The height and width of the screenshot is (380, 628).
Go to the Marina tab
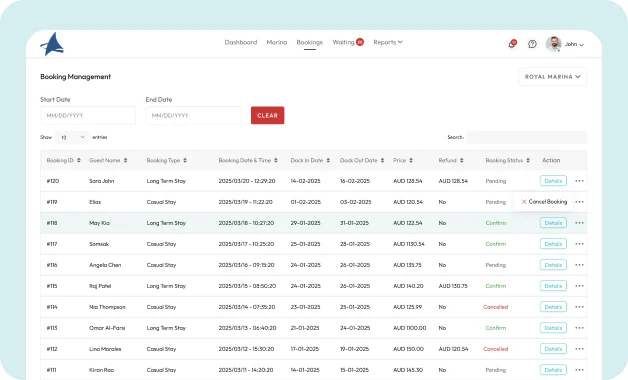[277, 42]
